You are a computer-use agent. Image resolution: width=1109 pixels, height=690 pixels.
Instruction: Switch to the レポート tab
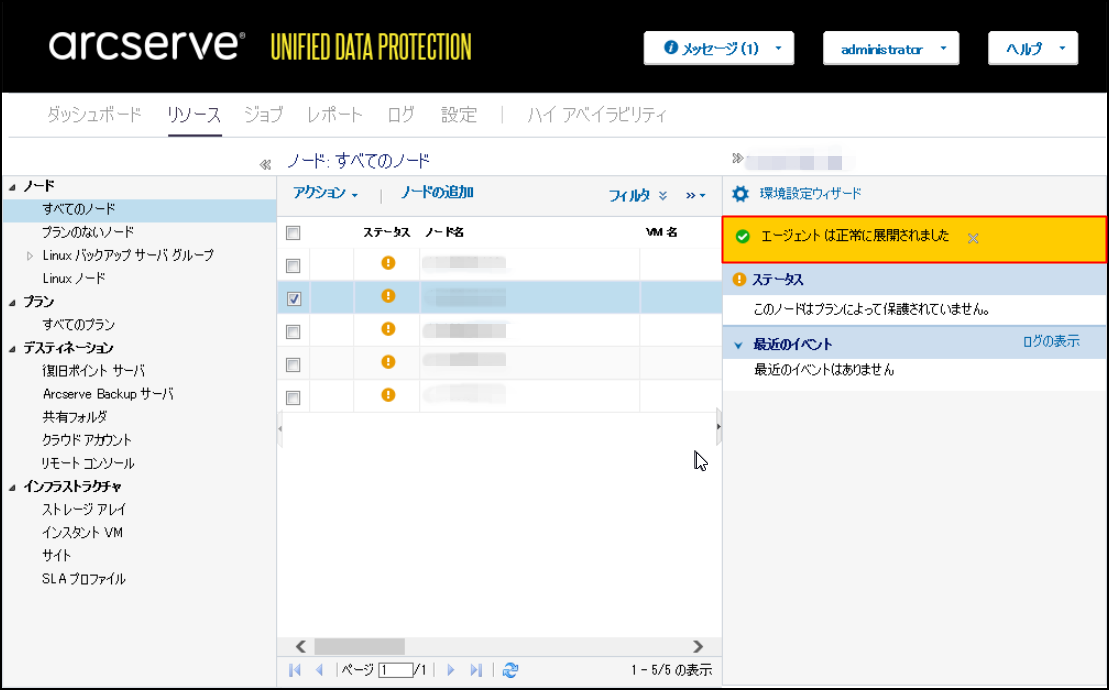335,114
